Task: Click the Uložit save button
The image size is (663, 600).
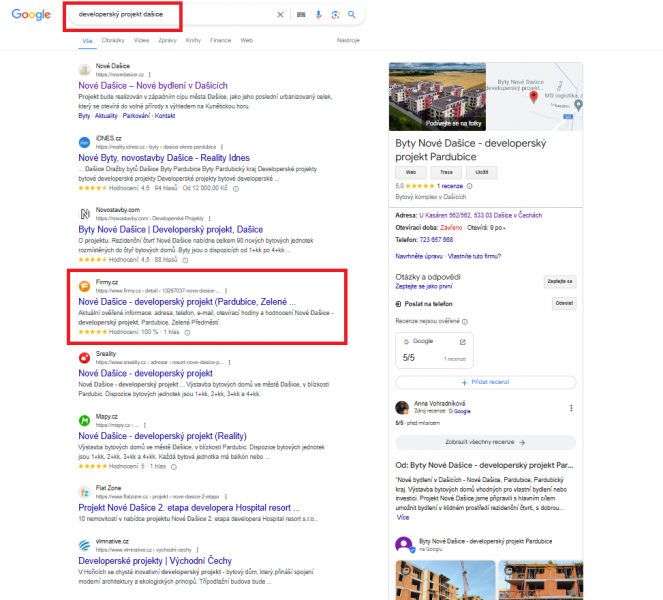Action: pyautogui.click(x=482, y=172)
